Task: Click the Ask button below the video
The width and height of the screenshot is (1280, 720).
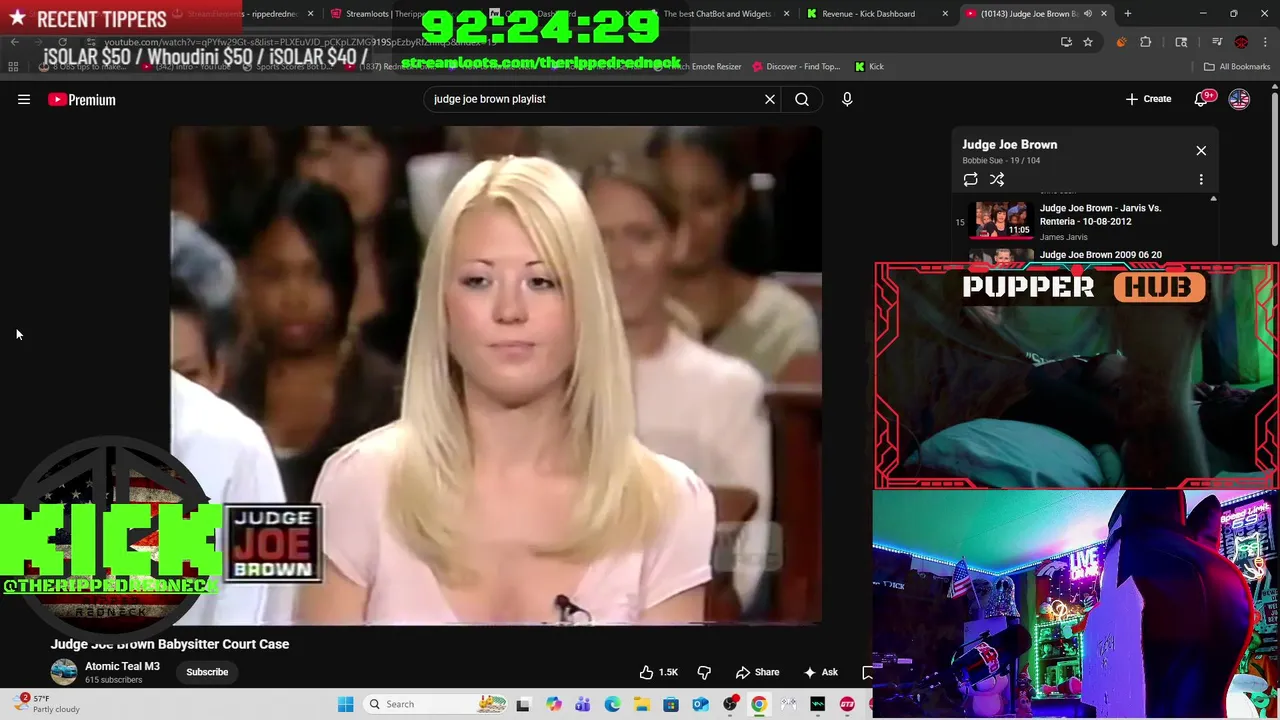Action: 820,672
